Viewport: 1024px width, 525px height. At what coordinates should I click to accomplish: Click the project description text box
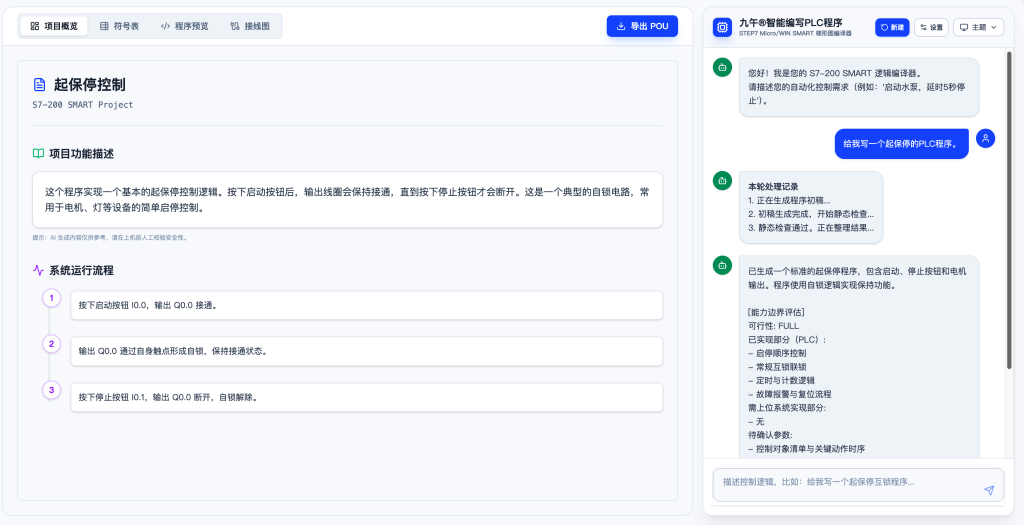(347, 200)
